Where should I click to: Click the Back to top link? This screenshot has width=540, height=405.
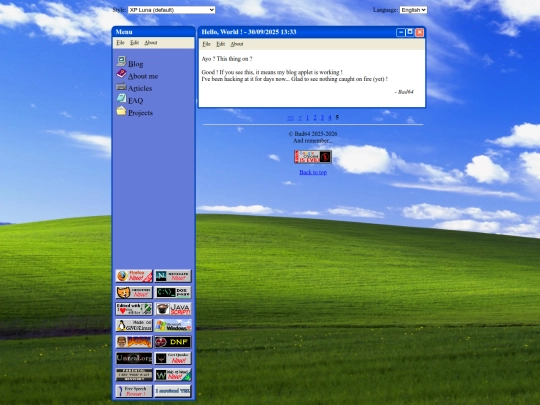click(x=313, y=172)
